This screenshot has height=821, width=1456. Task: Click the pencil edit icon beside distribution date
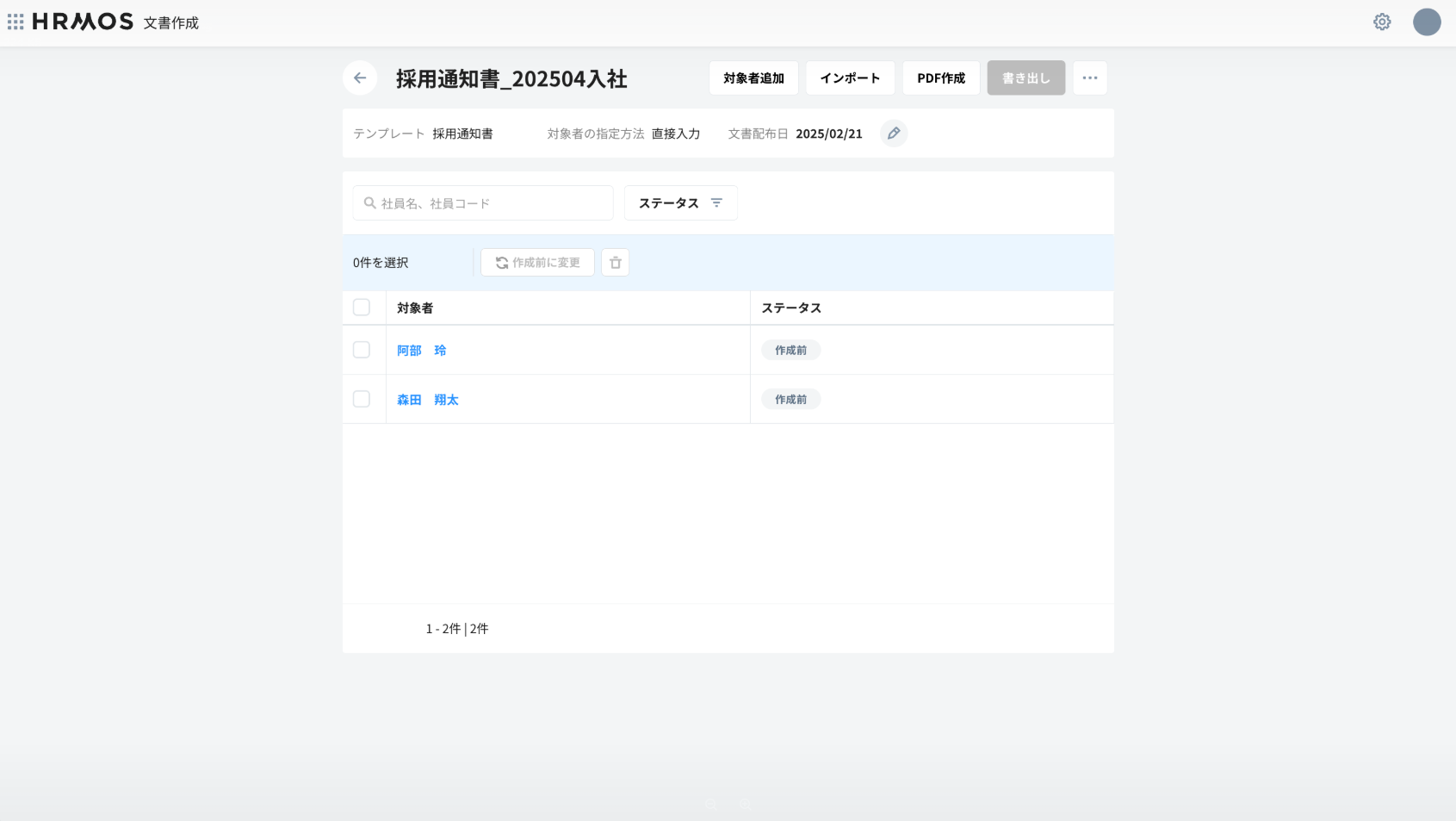[x=894, y=134]
